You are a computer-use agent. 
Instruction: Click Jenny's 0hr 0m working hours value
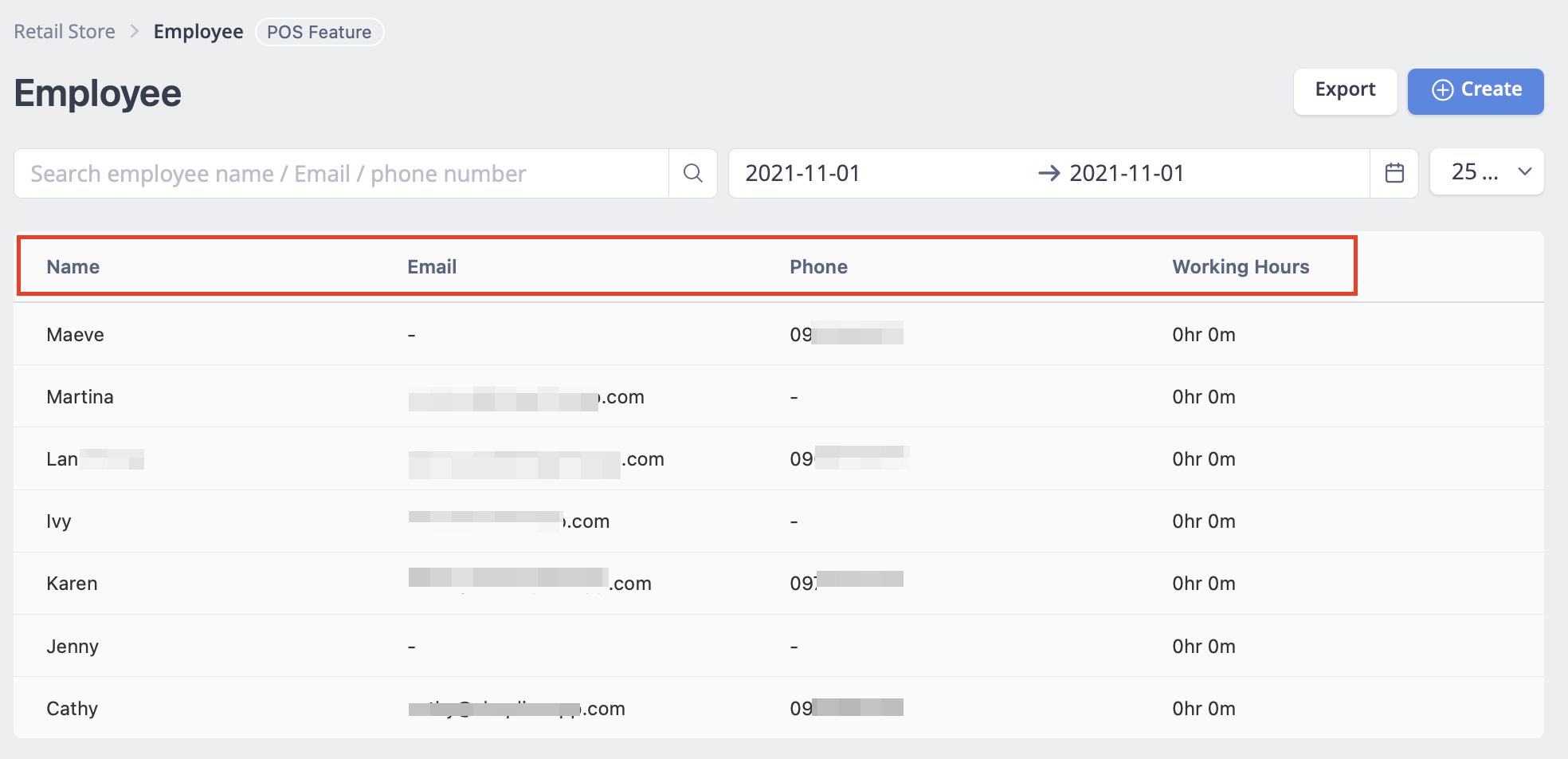pyautogui.click(x=1203, y=646)
